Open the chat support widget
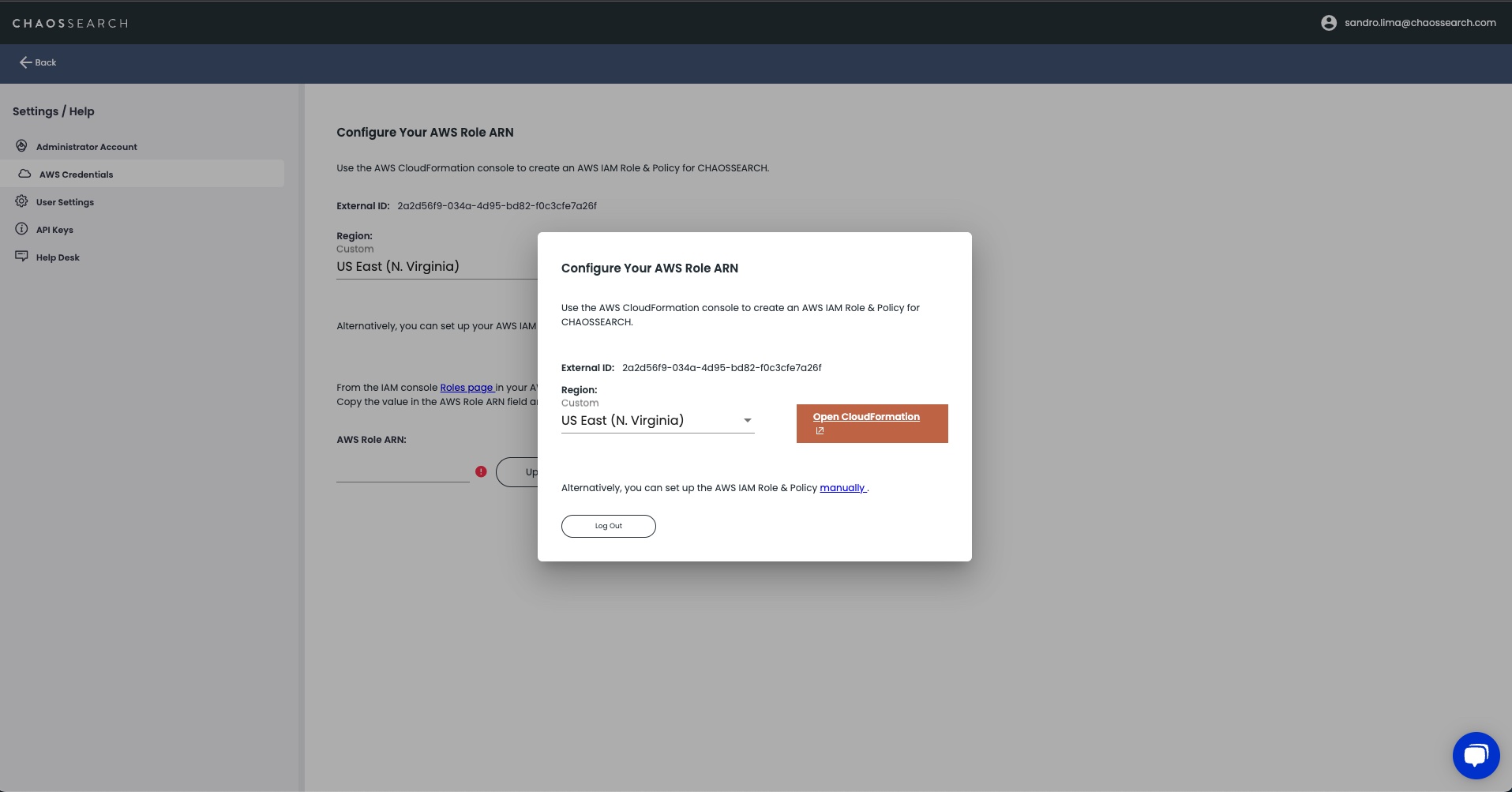1512x792 pixels. 1476,756
